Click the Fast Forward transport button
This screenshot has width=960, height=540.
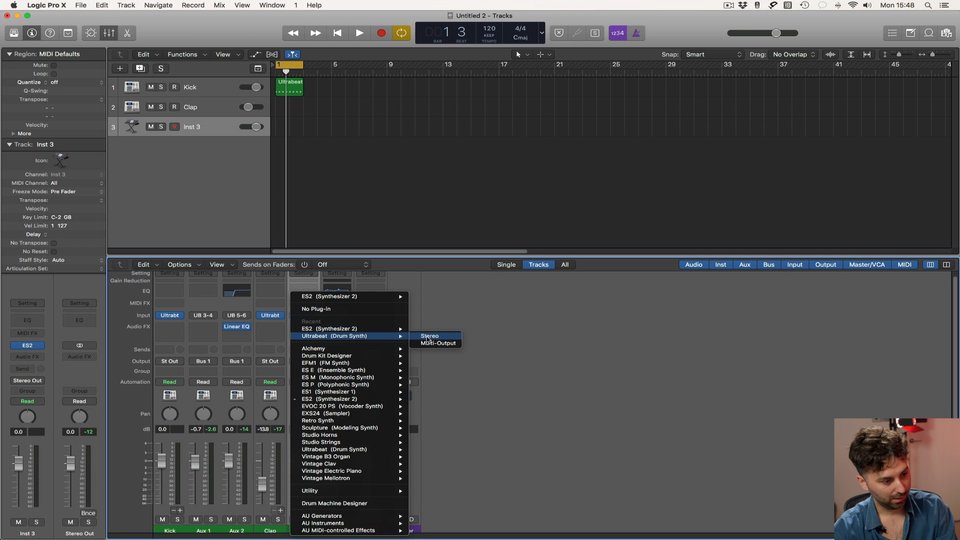[x=315, y=33]
